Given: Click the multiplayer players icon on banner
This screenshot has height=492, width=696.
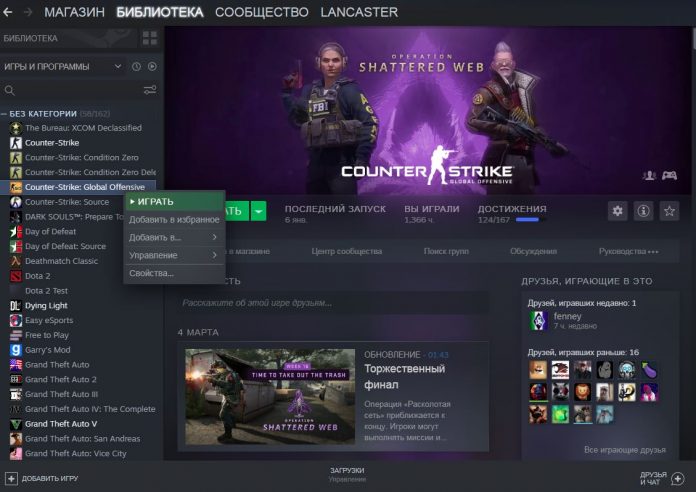Looking at the screenshot, I should pyautogui.click(x=649, y=175).
